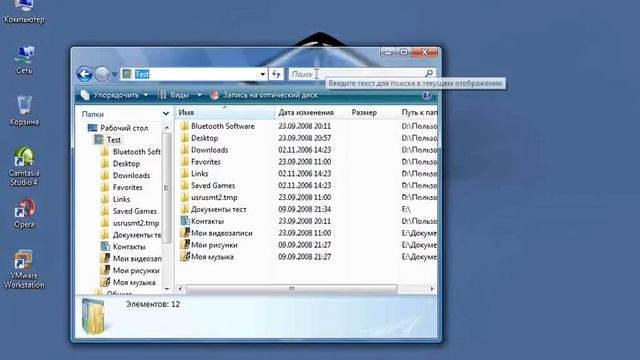Open the Упорядочить menu
This screenshot has width=640, height=360.
click(x=115, y=95)
